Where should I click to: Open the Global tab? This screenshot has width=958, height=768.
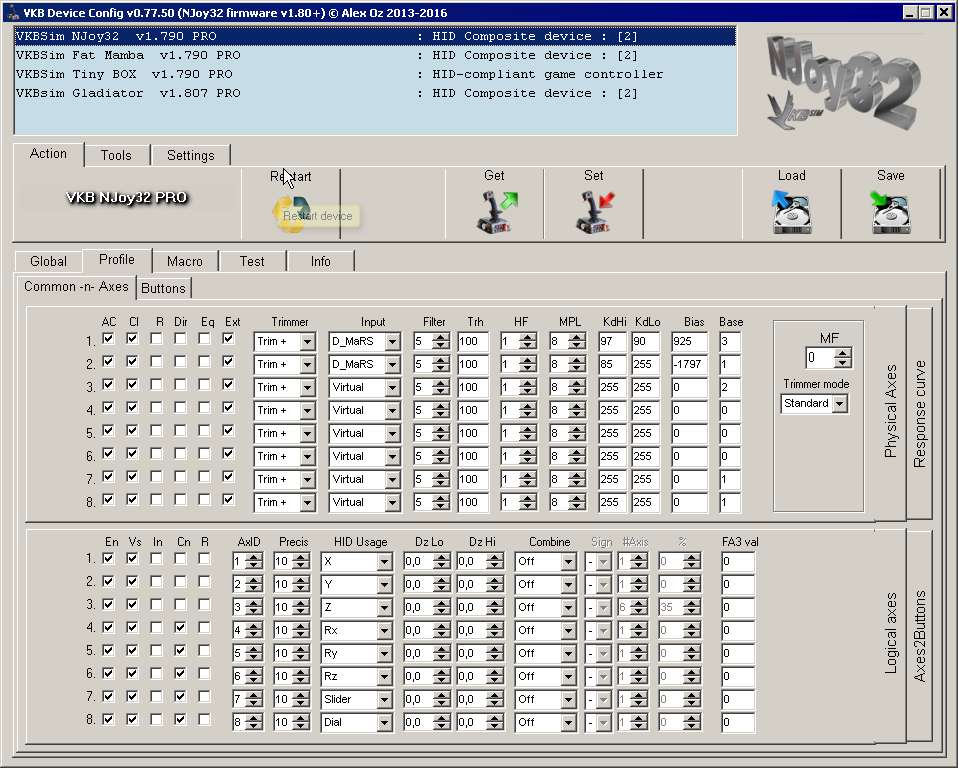coord(48,261)
